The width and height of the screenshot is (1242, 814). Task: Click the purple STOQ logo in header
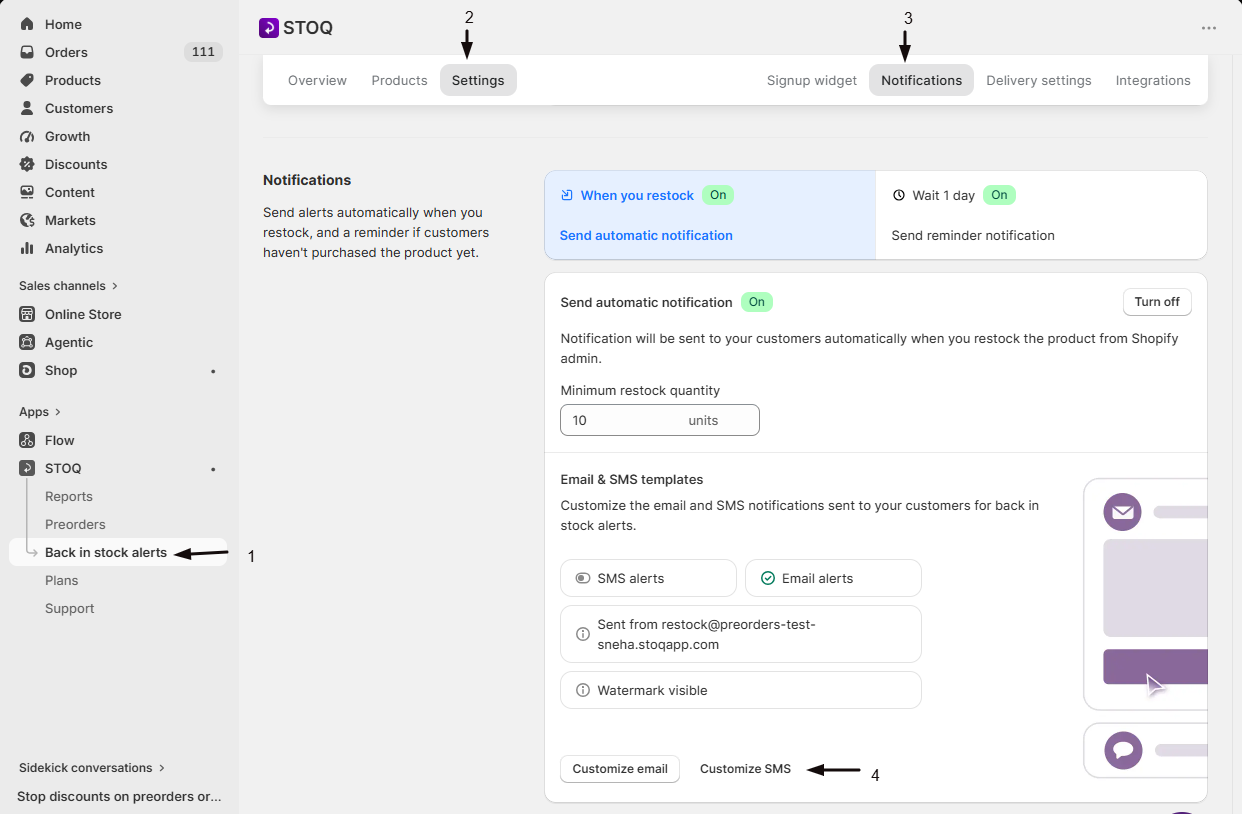268,28
